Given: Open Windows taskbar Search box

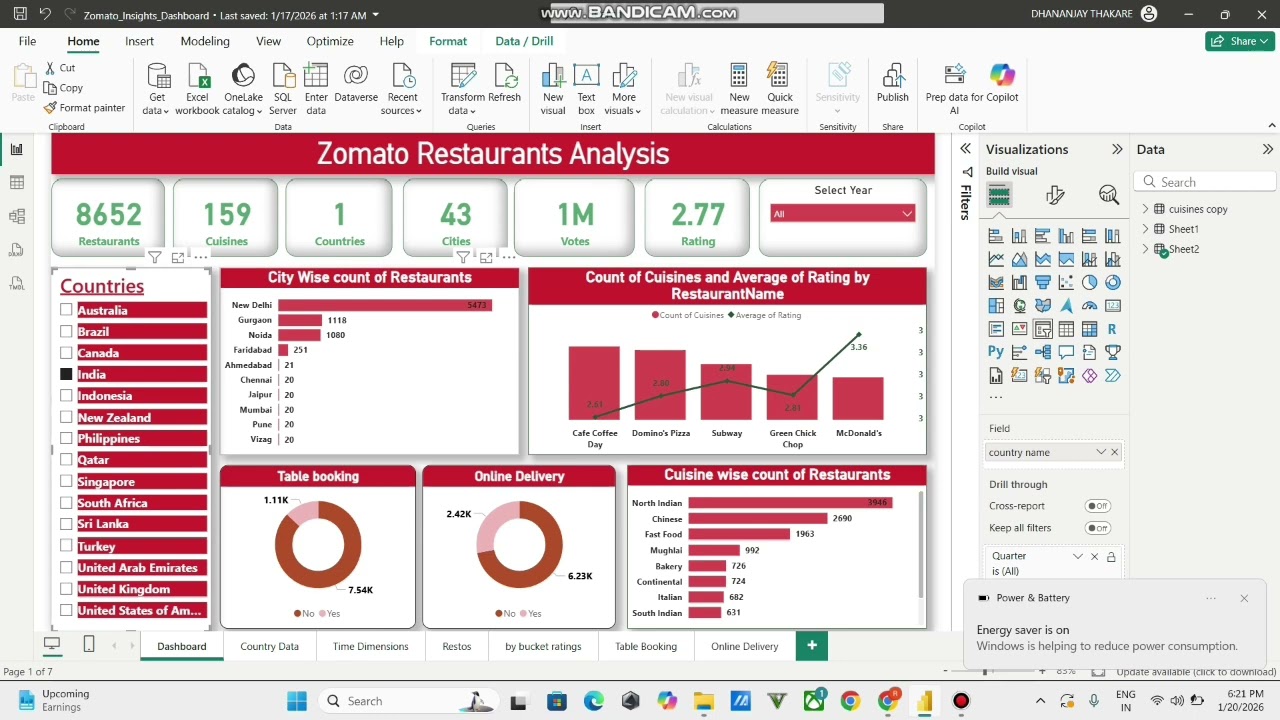Looking at the screenshot, I should pos(406,701).
